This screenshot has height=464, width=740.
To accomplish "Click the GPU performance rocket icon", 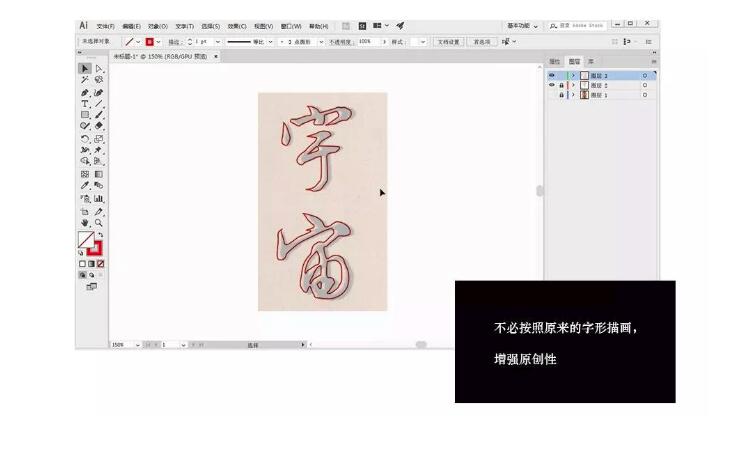I will point(400,25).
